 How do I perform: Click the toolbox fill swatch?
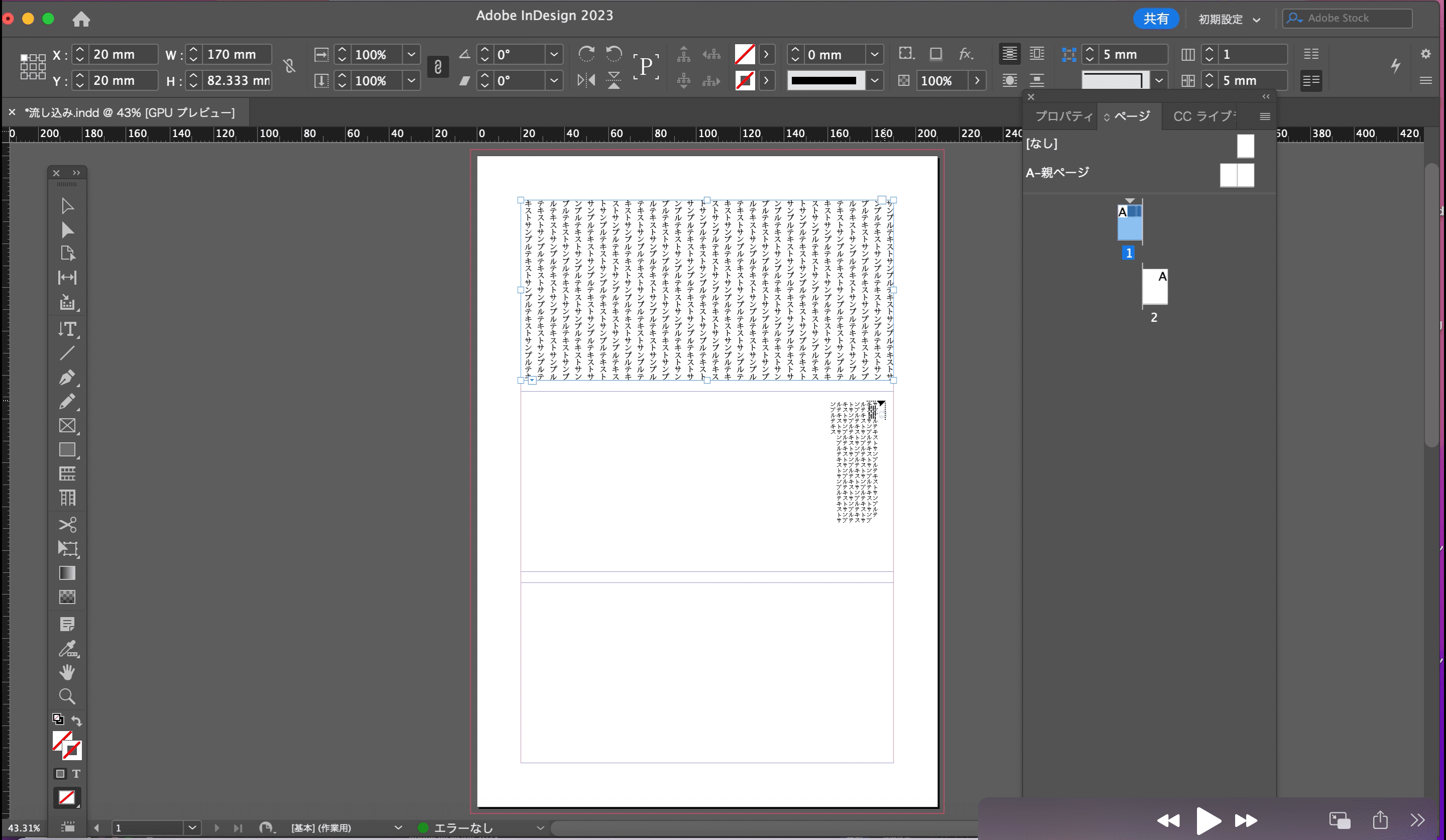click(x=62, y=740)
